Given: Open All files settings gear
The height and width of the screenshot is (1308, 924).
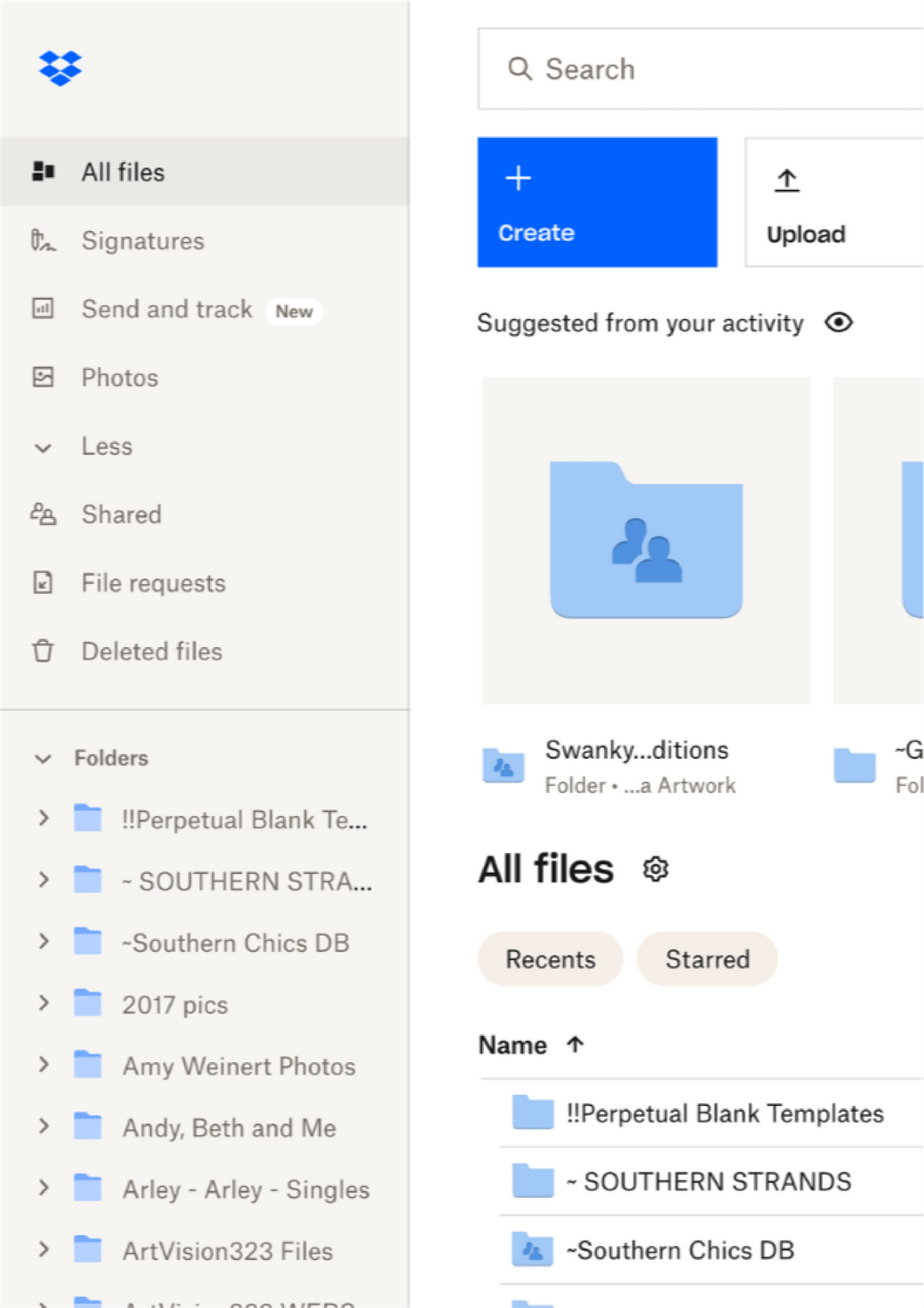Looking at the screenshot, I should tap(656, 869).
